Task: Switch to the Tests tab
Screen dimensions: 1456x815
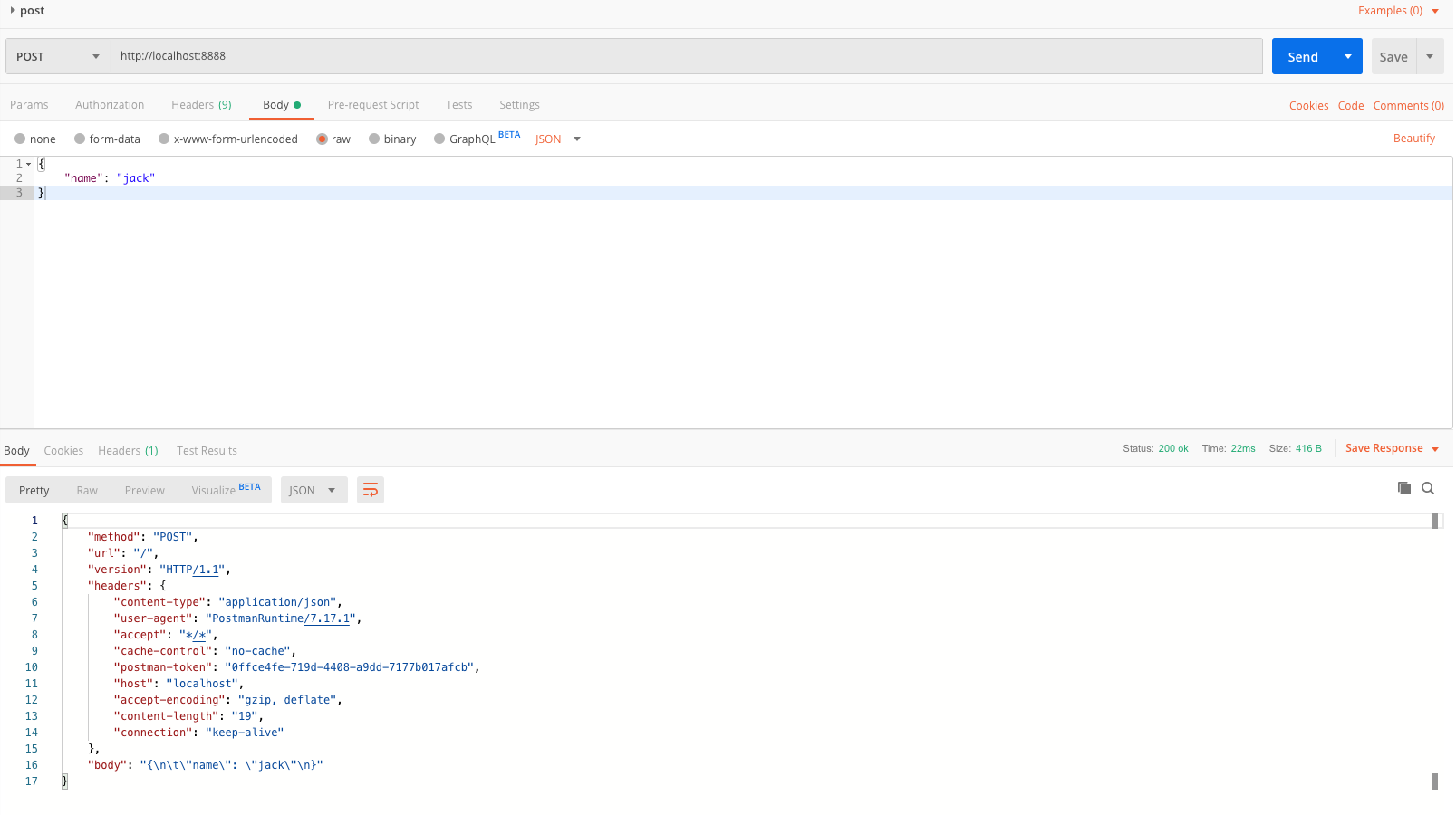Action: (459, 105)
